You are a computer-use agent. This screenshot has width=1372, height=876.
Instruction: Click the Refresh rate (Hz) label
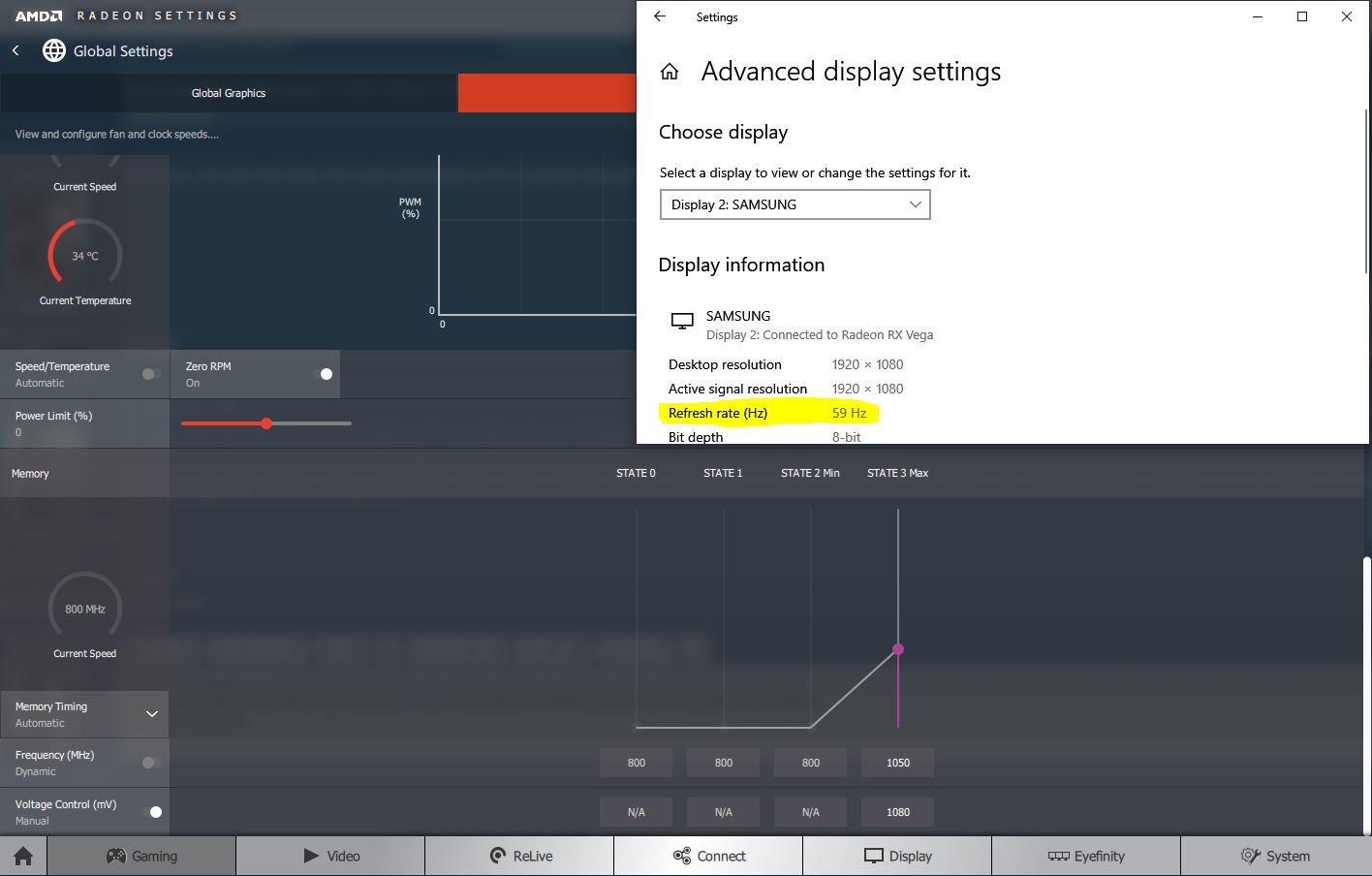[x=718, y=413]
